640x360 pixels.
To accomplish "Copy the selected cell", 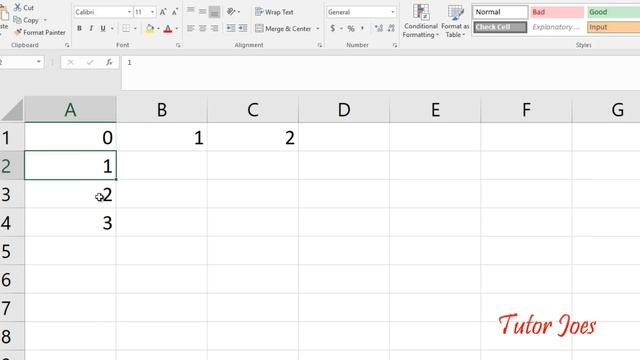I will pos(27,20).
